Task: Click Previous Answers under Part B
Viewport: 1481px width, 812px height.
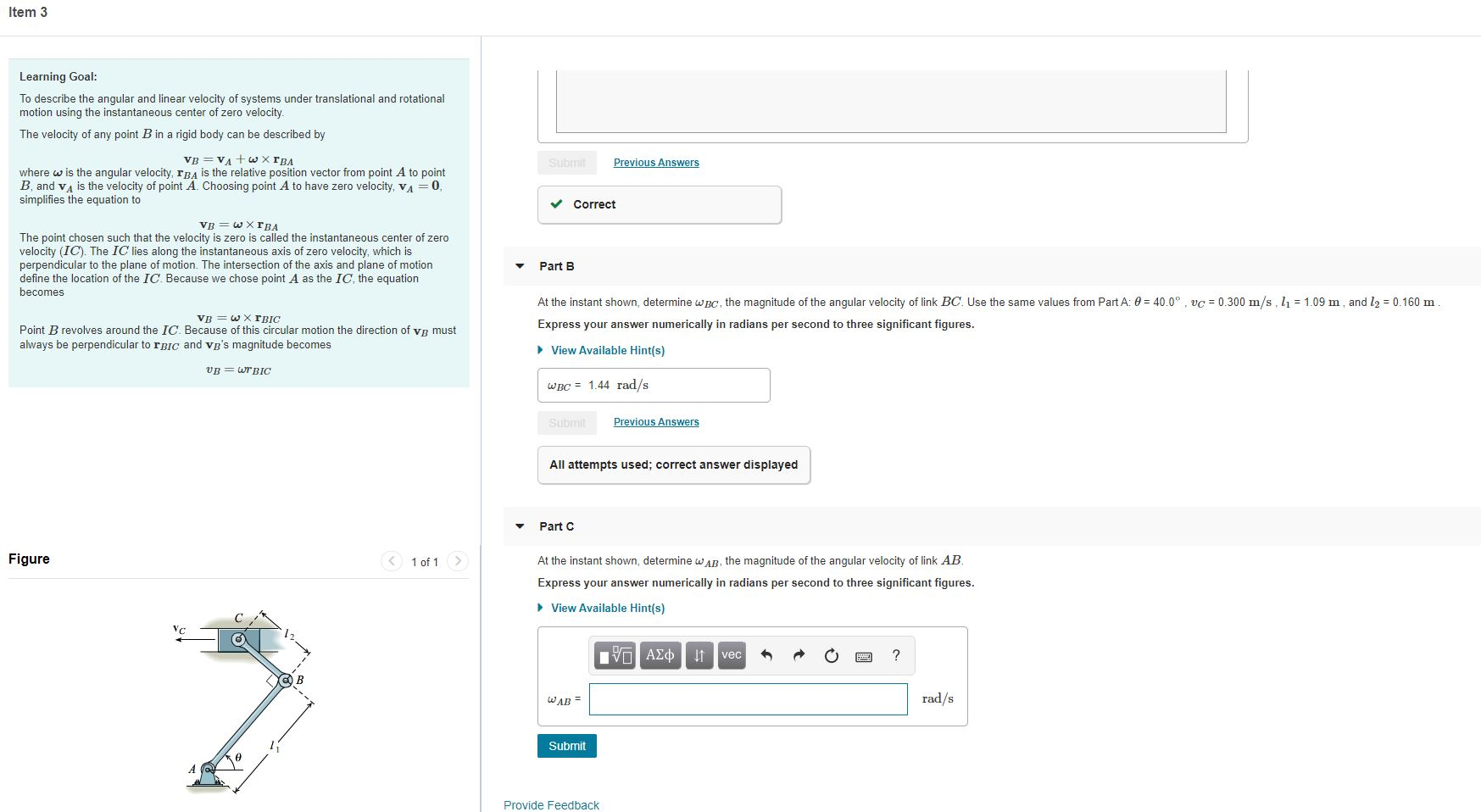Action: (x=655, y=421)
